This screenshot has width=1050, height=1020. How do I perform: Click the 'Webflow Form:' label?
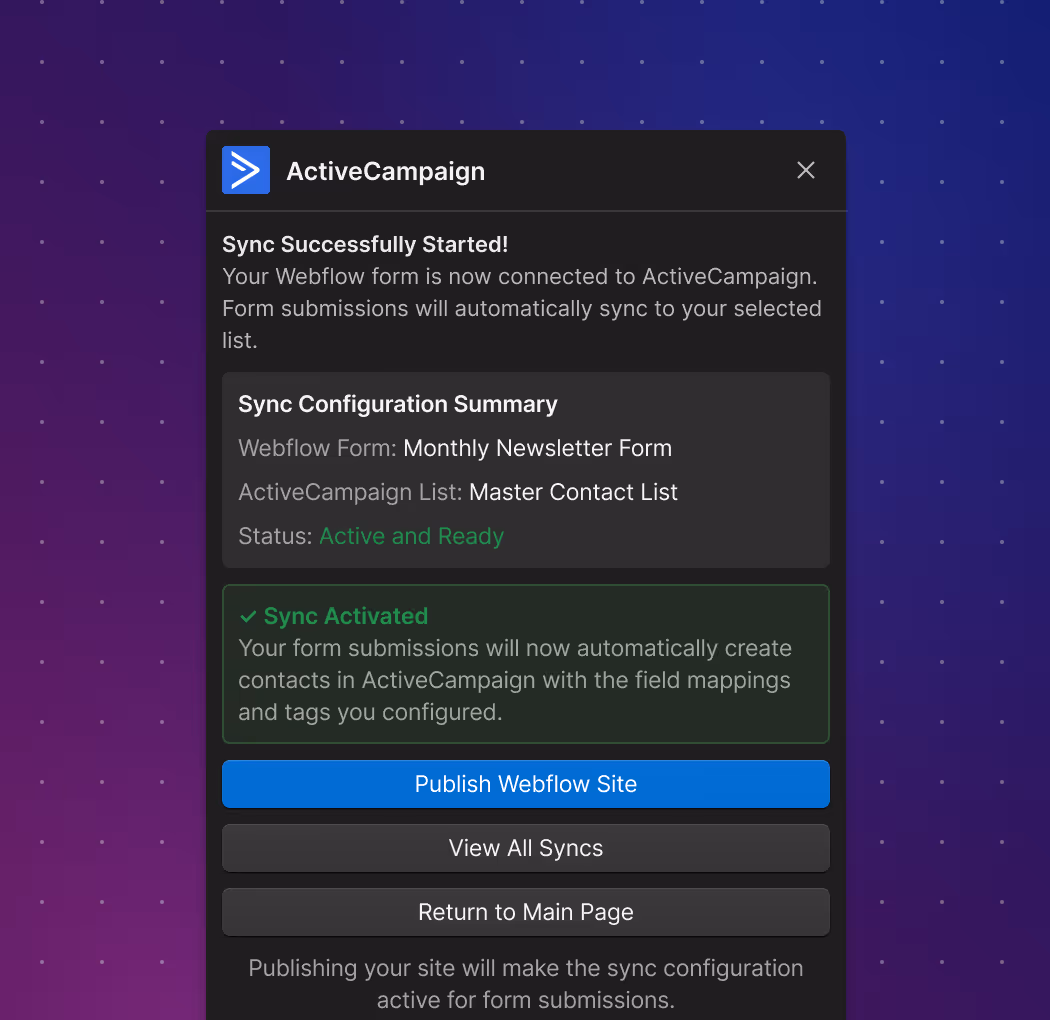(x=317, y=448)
